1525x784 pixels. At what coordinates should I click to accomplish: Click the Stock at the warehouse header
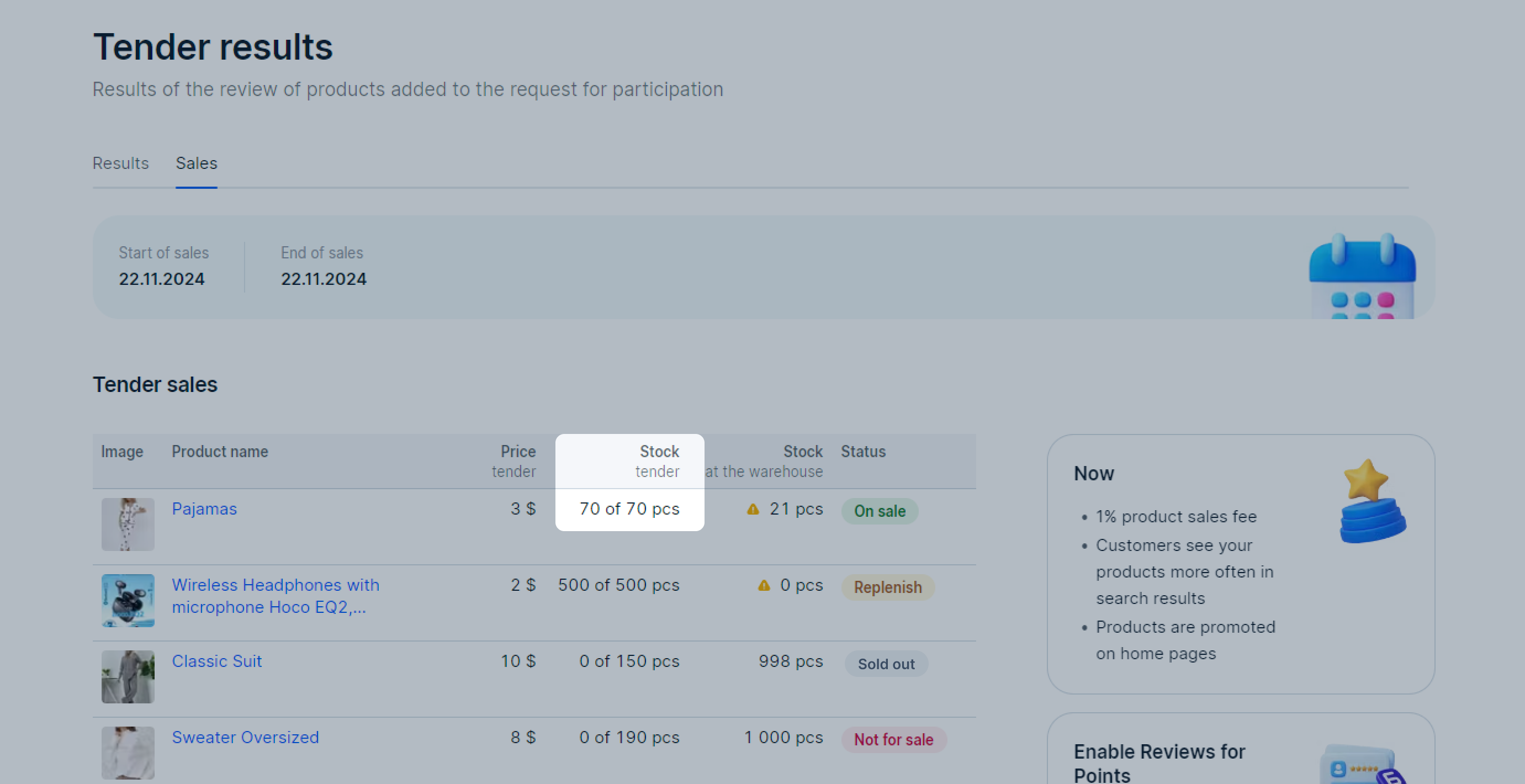pyautogui.click(x=764, y=461)
